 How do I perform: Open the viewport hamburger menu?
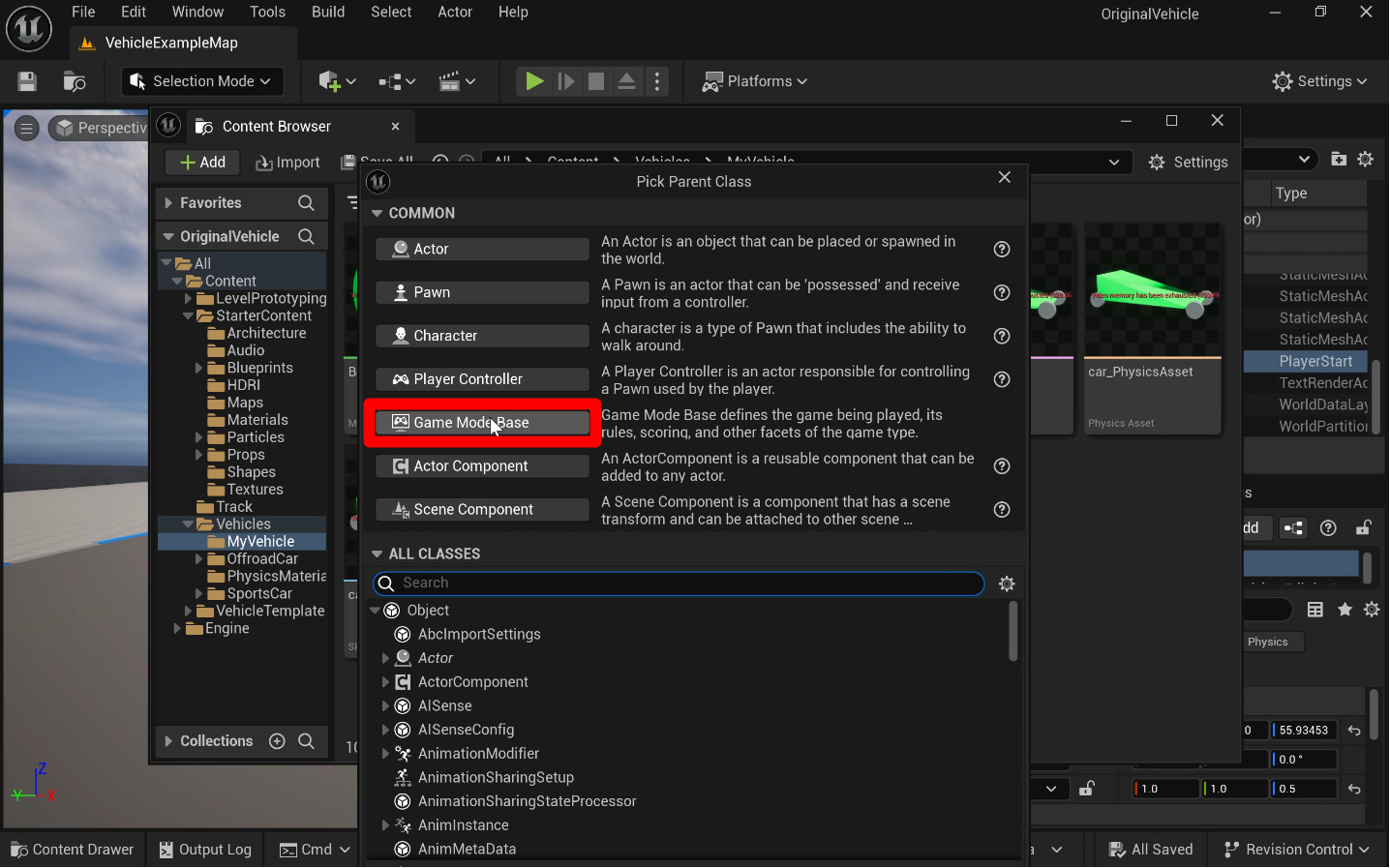26,128
